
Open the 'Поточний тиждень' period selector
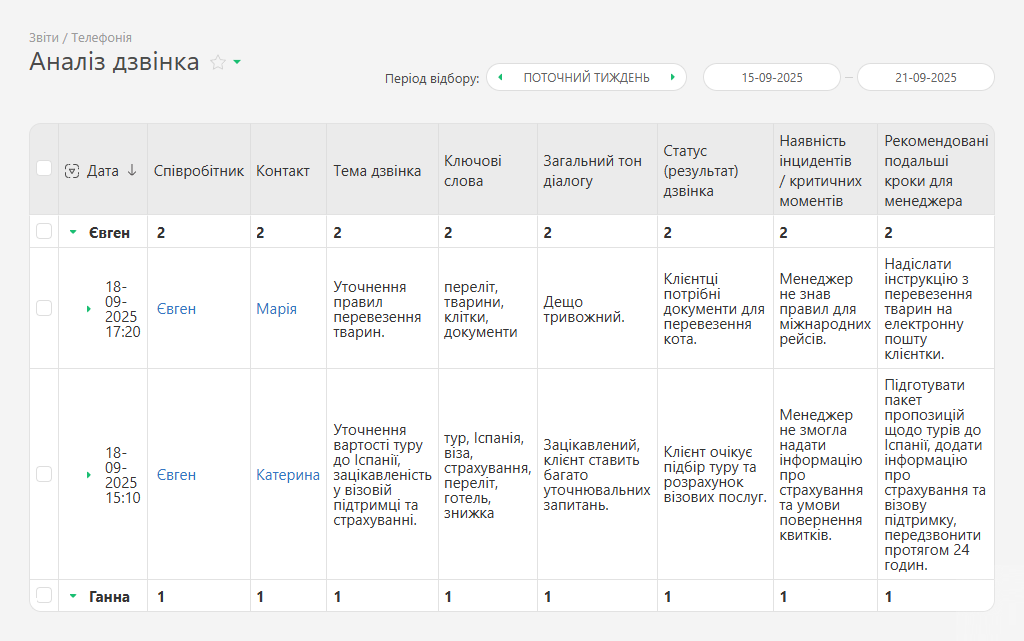[586, 77]
